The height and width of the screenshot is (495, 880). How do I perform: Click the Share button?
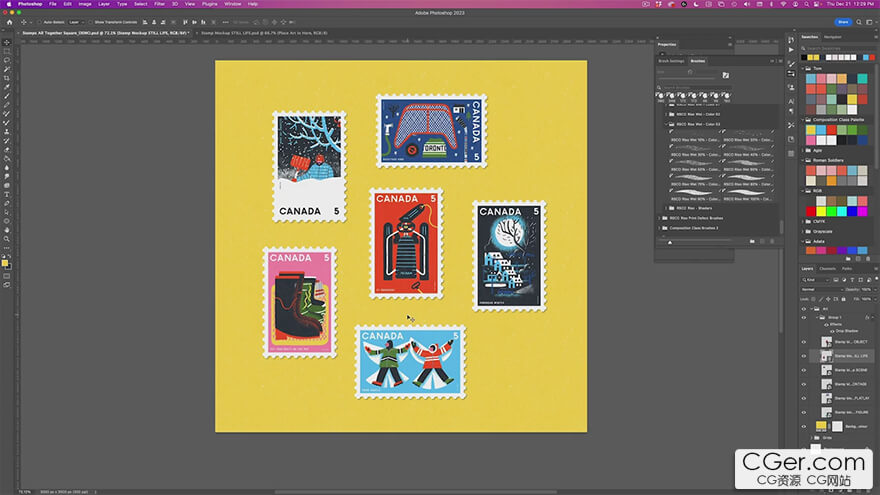click(x=843, y=22)
